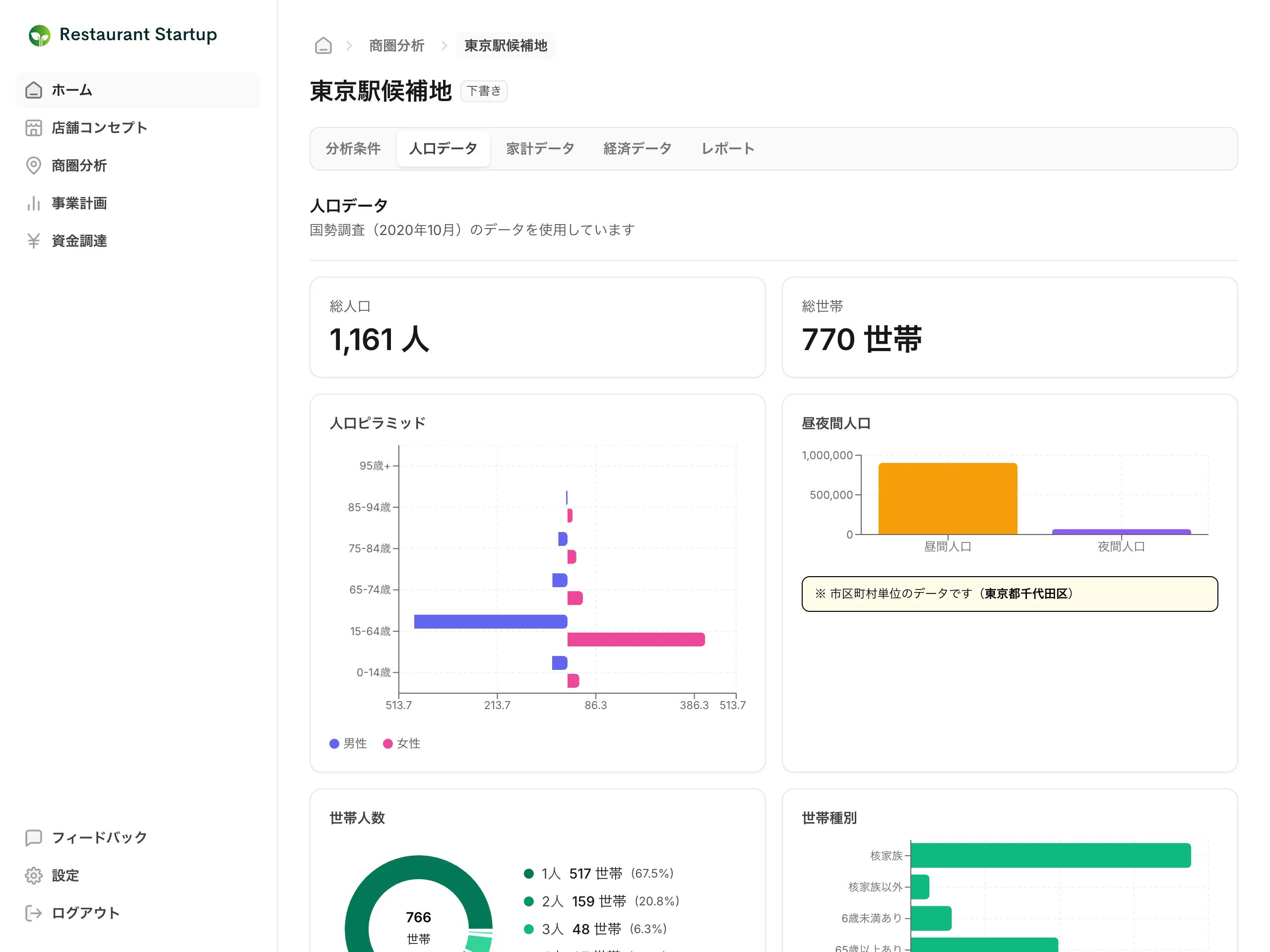Click the 東京駅候補地 breadcrumb item

click(505, 45)
